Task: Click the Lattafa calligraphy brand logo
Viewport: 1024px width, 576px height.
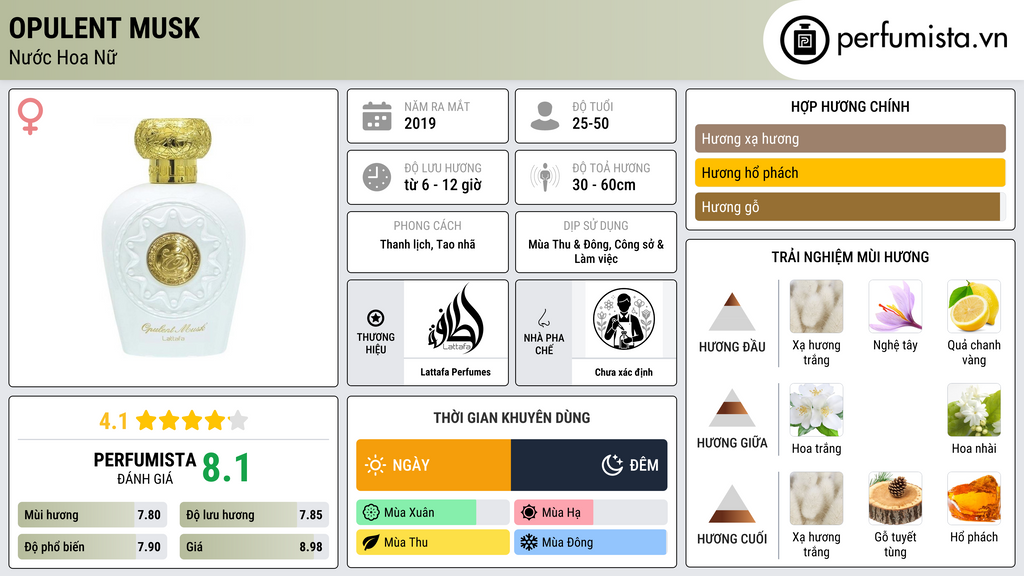Action: tap(455, 319)
